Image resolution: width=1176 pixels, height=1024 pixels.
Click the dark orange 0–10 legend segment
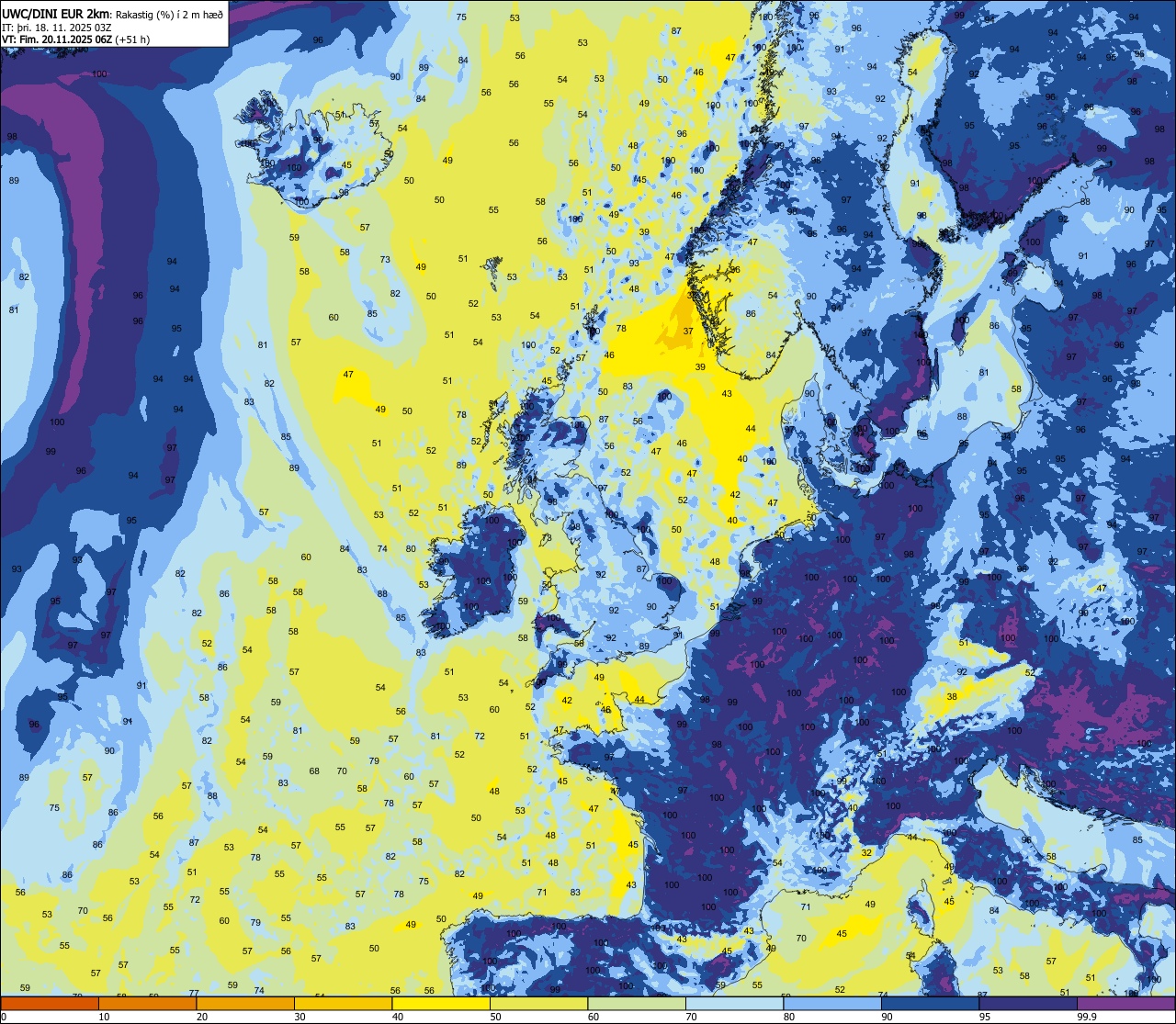tap(50, 1003)
